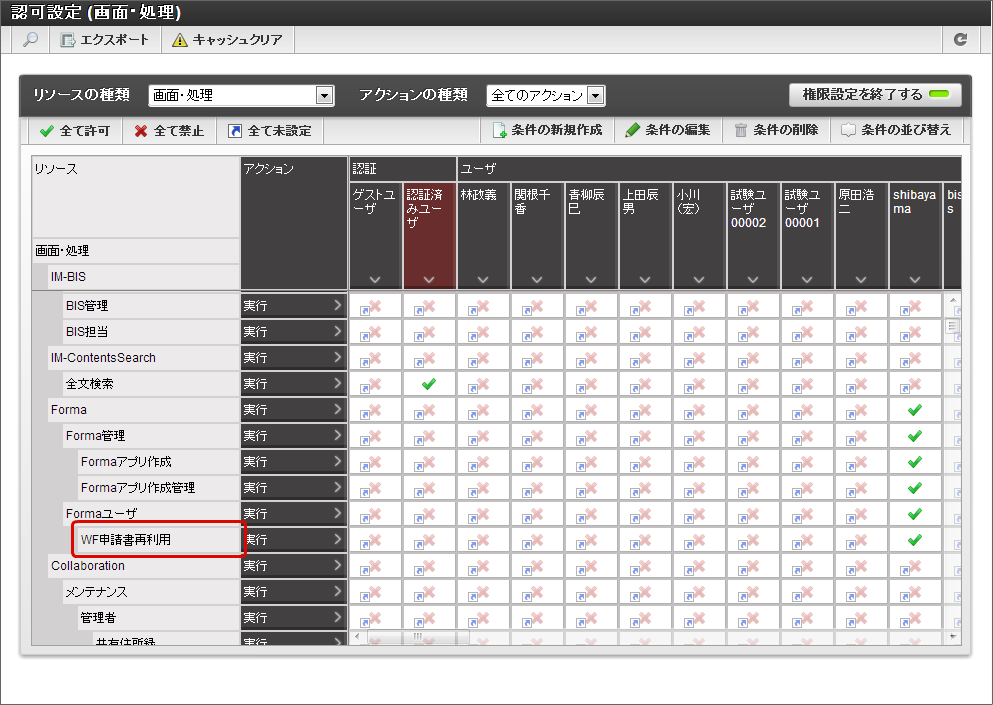Viewport: 993px width, 705px height.
Task: Toggle Formaアプリ作成管理 permission for 青柳辰巳
Action: (x=591, y=488)
